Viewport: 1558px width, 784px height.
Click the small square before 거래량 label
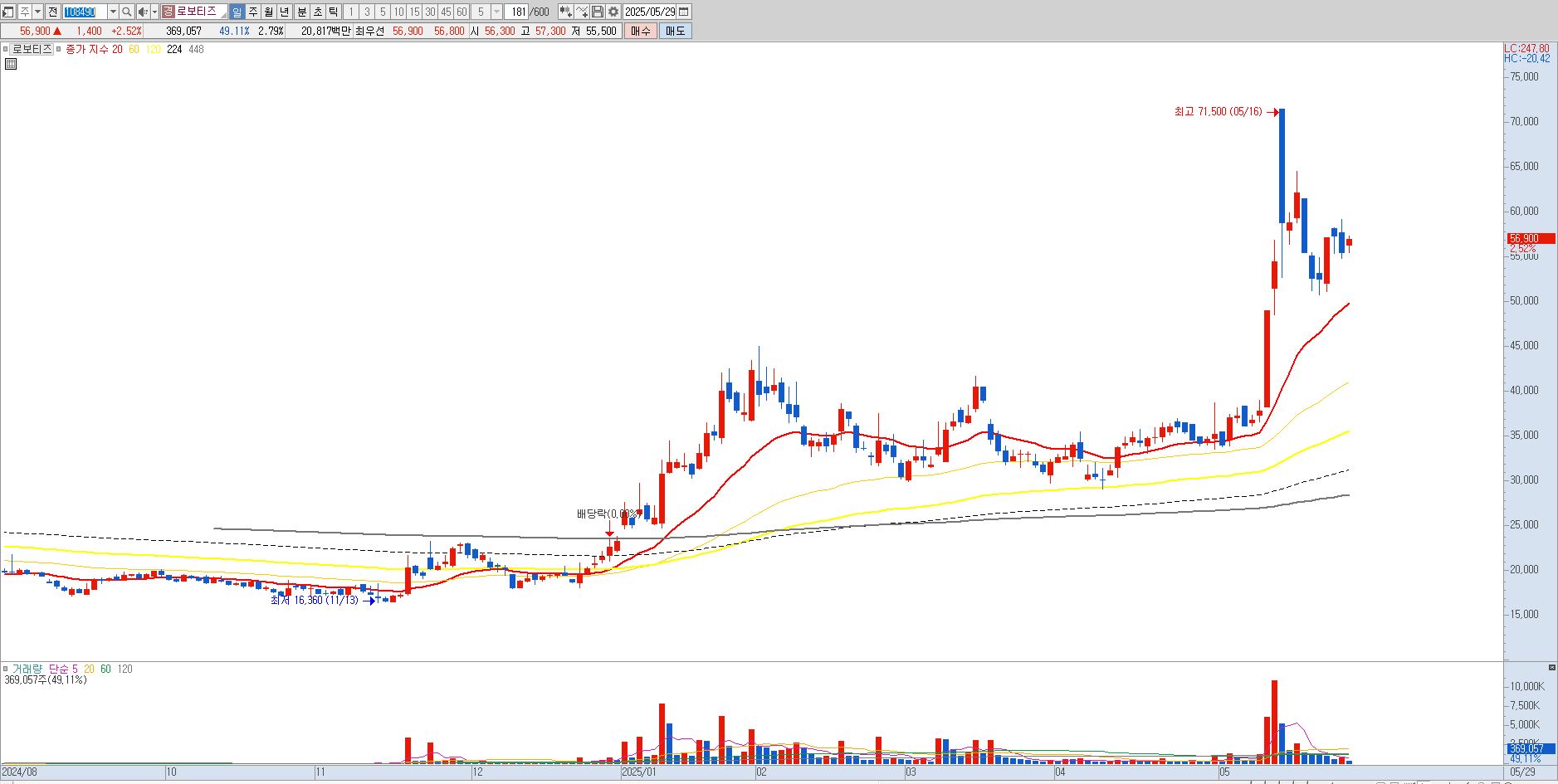point(5,669)
